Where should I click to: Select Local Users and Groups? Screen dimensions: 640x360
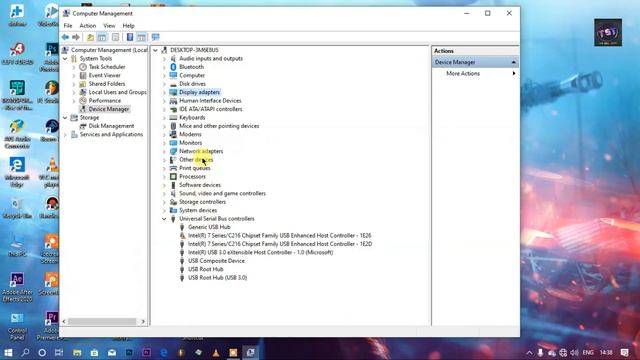tap(118, 92)
